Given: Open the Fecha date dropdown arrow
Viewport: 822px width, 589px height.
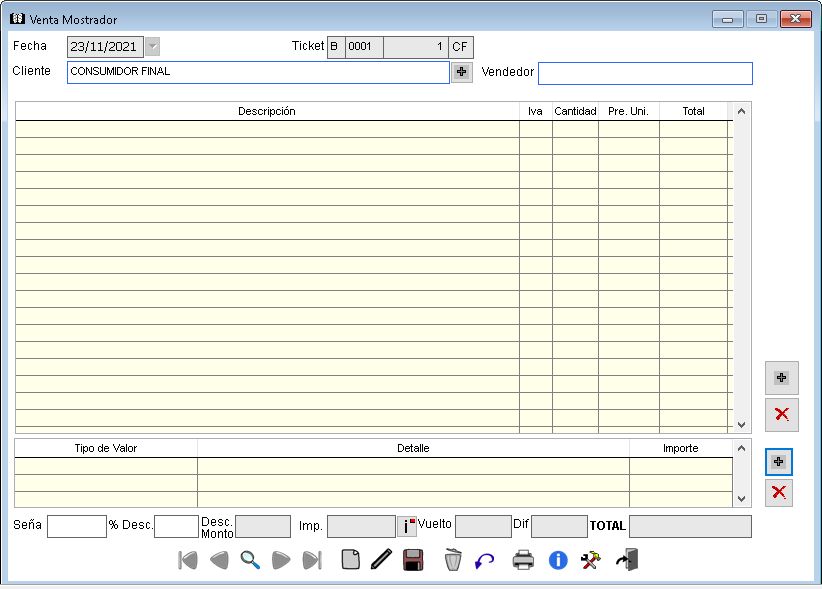Looking at the screenshot, I should (x=152, y=46).
